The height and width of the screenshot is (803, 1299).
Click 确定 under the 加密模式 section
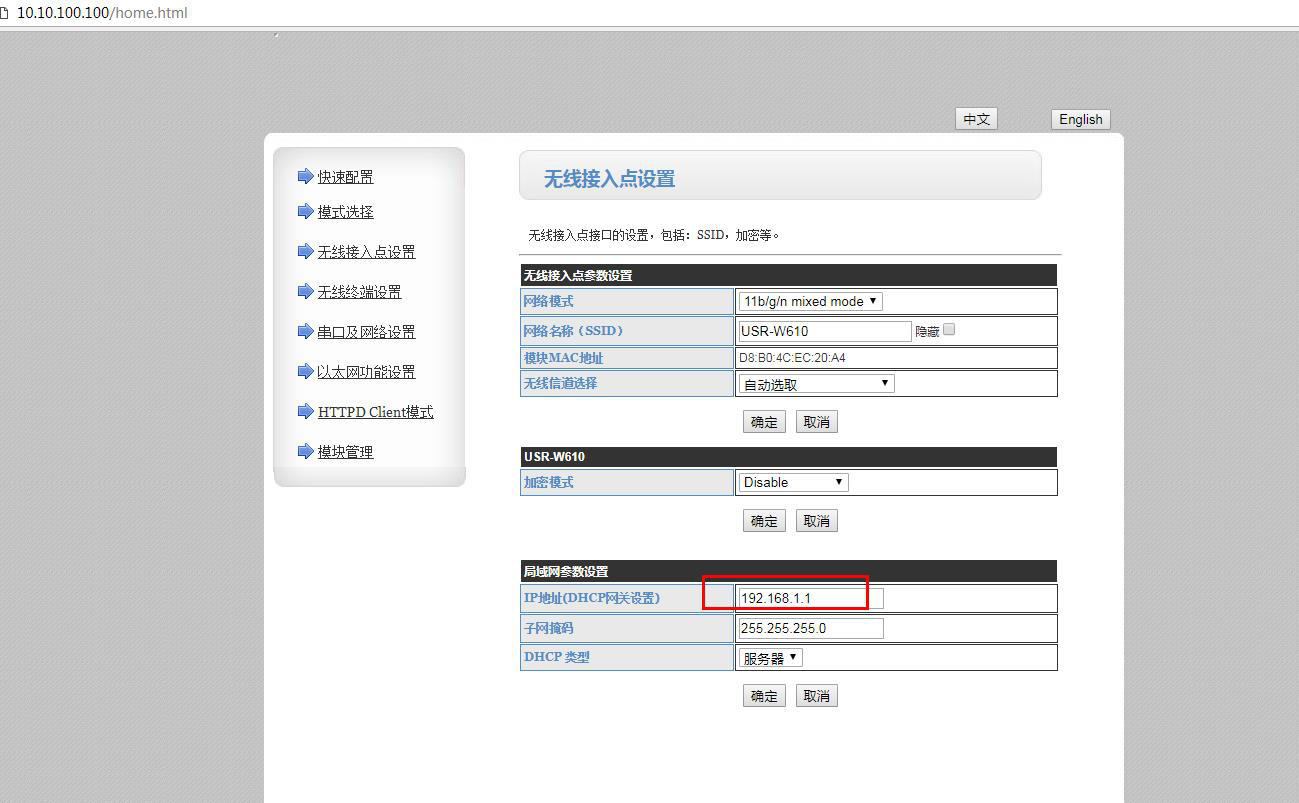click(764, 521)
